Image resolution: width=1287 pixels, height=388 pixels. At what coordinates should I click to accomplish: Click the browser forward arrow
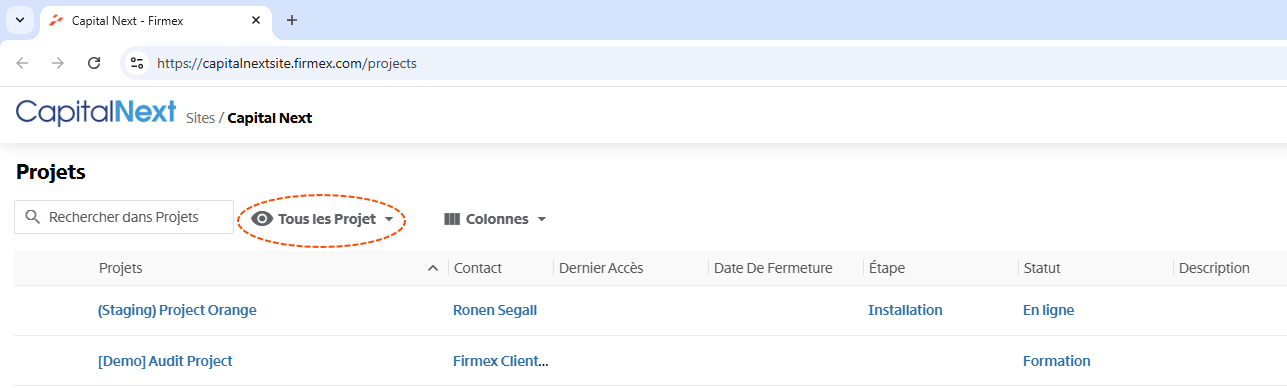pyautogui.click(x=58, y=63)
